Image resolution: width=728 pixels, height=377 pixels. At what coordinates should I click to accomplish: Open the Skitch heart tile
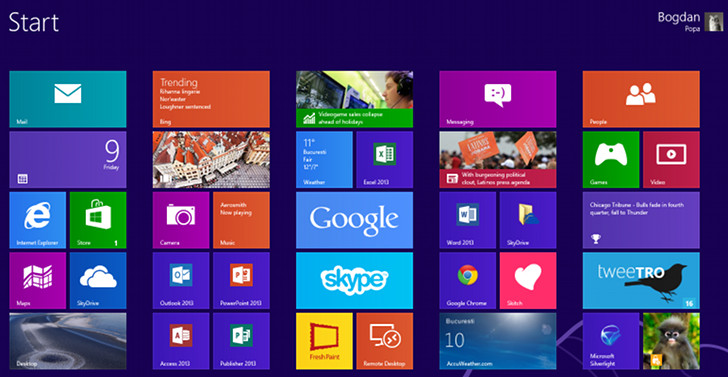tap(528, 280)
